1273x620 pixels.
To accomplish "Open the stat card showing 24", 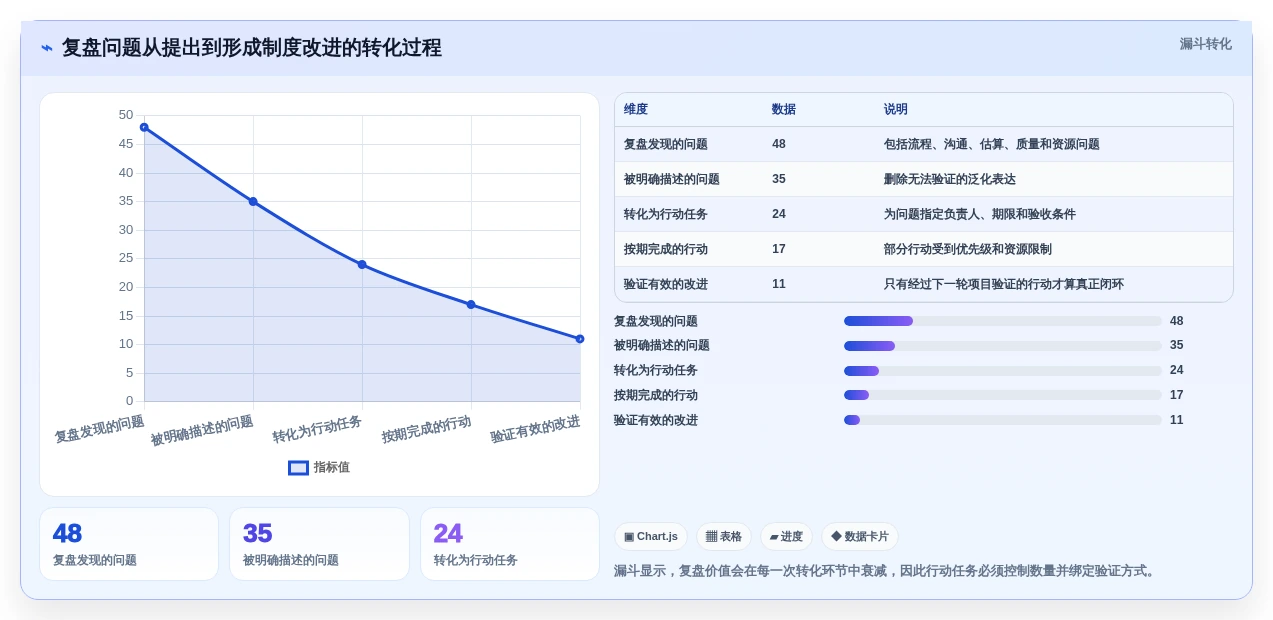I will [510, 544].
